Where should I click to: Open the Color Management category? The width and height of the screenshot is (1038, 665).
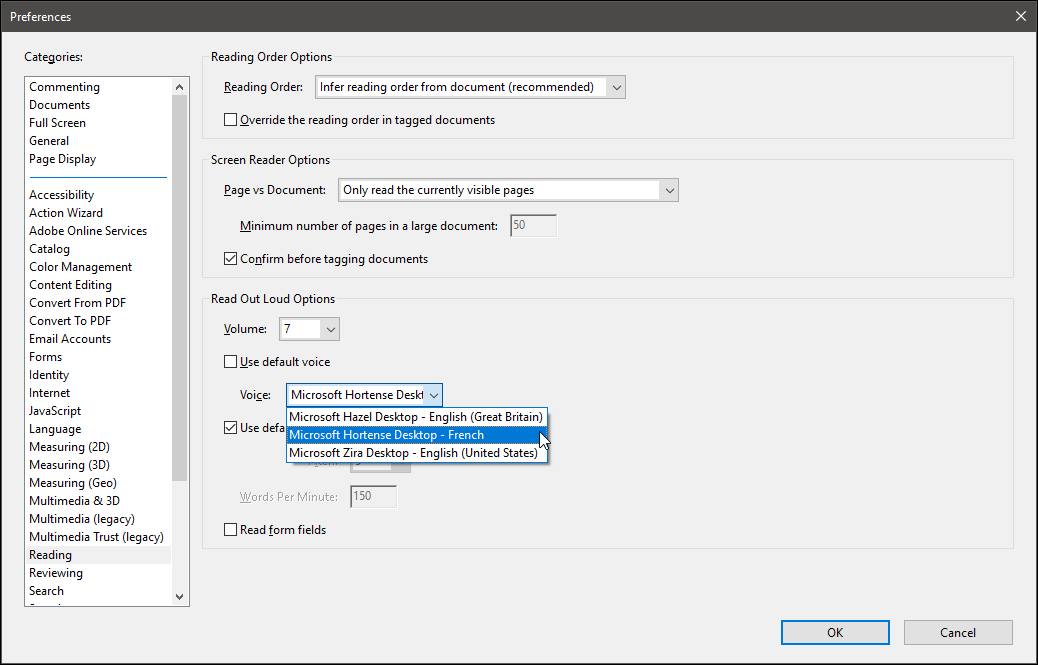click(x=80, y=266)
